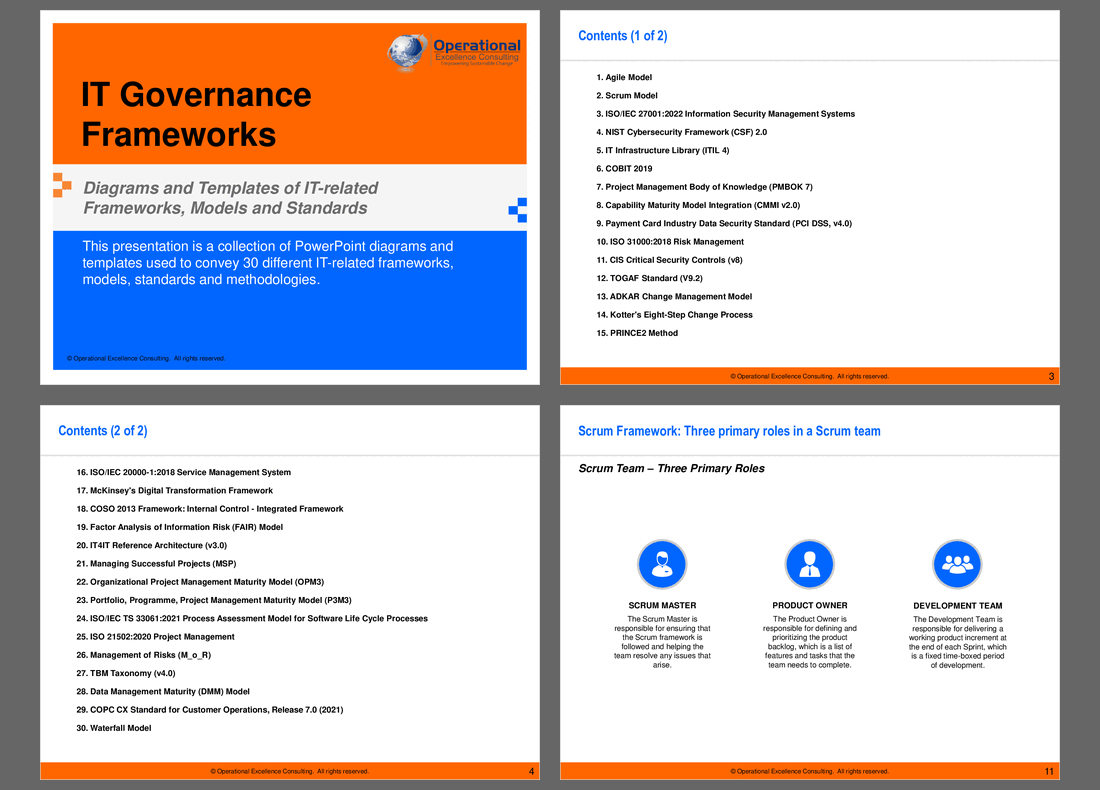Image resolution: width=1100 pixels, height=790 pixels.
Task: Click the Product Owner person icon
Action: (810, 564)
